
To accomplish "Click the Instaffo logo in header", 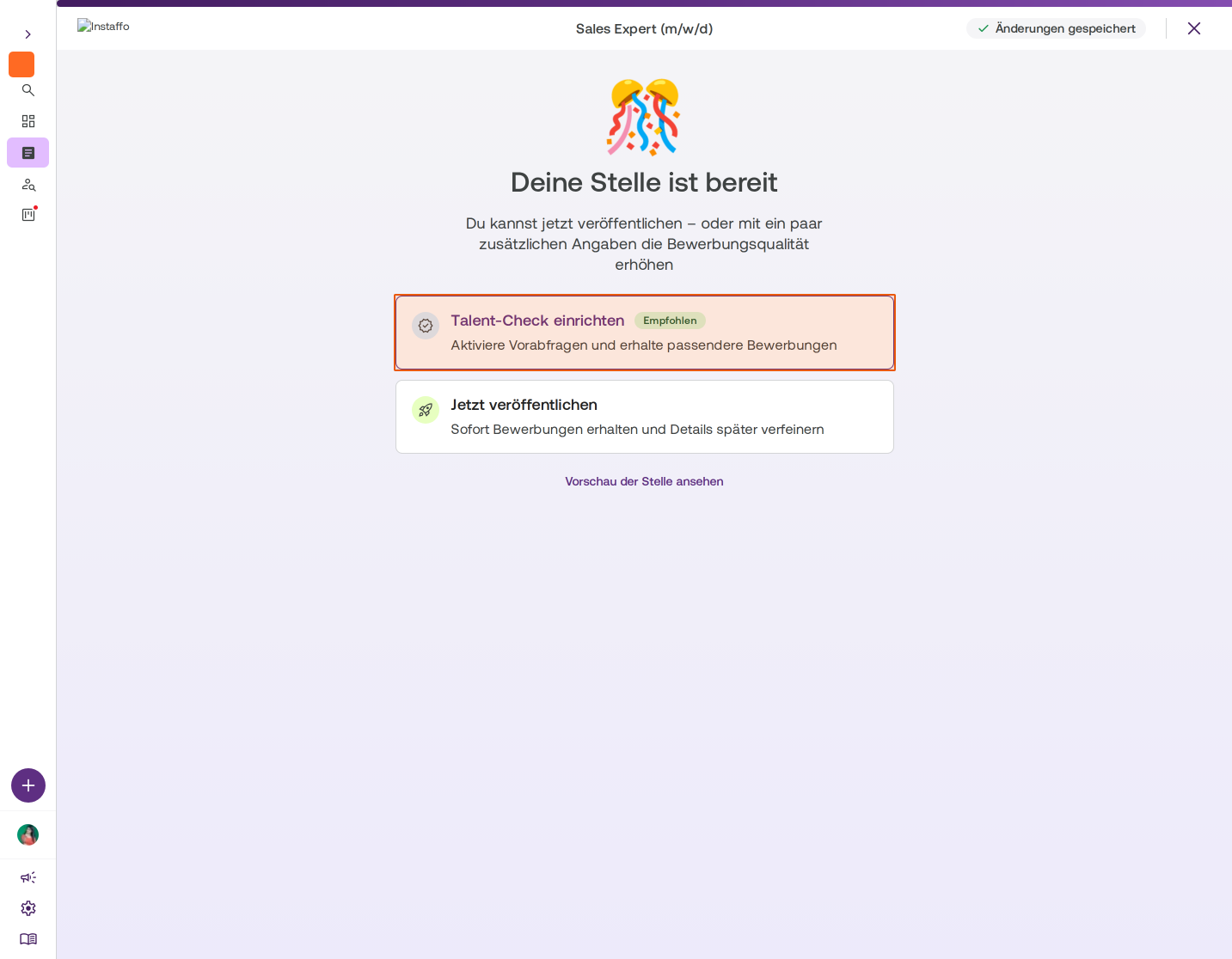I will 103,27.
